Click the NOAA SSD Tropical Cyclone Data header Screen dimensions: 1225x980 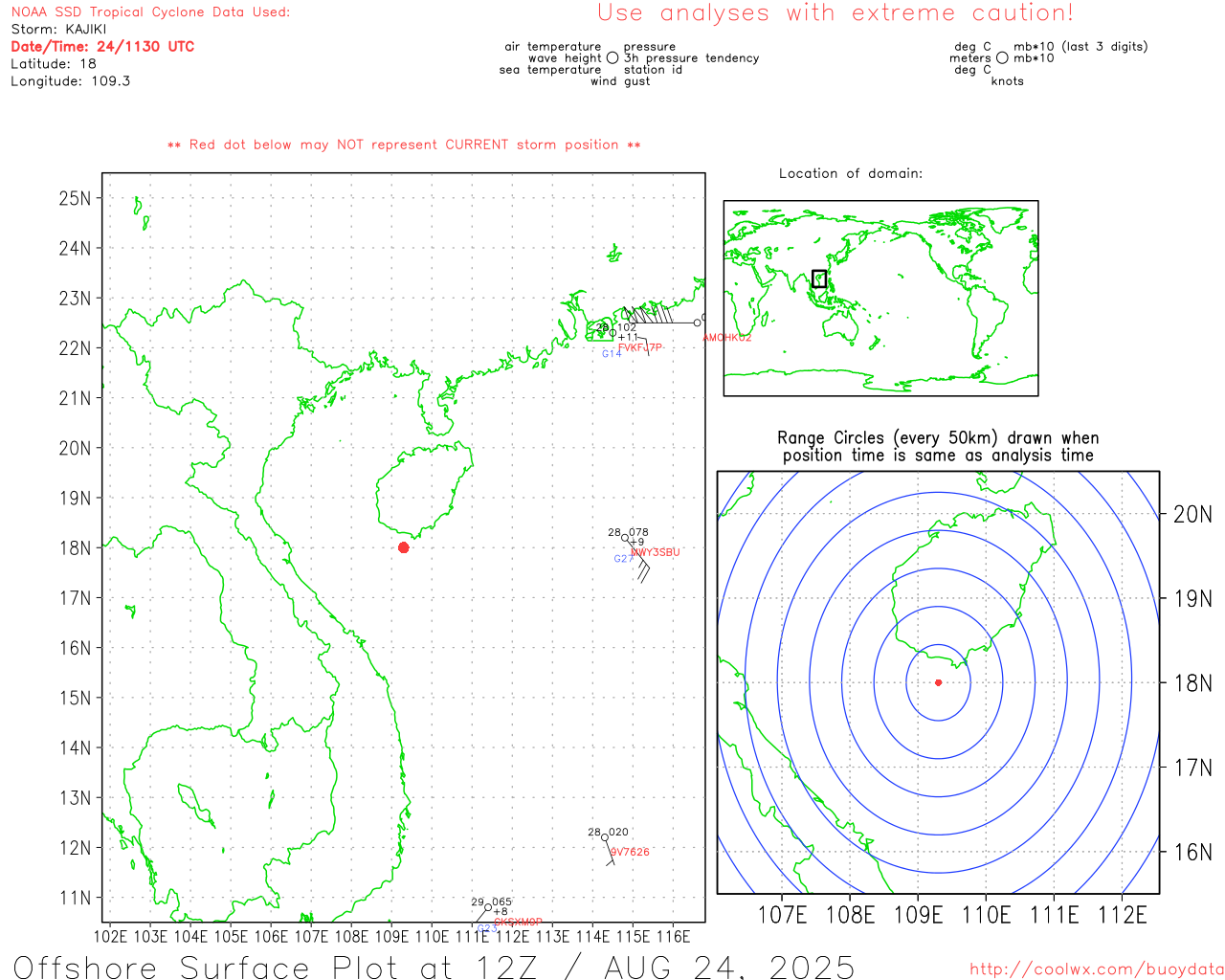(x=150, y=12)
